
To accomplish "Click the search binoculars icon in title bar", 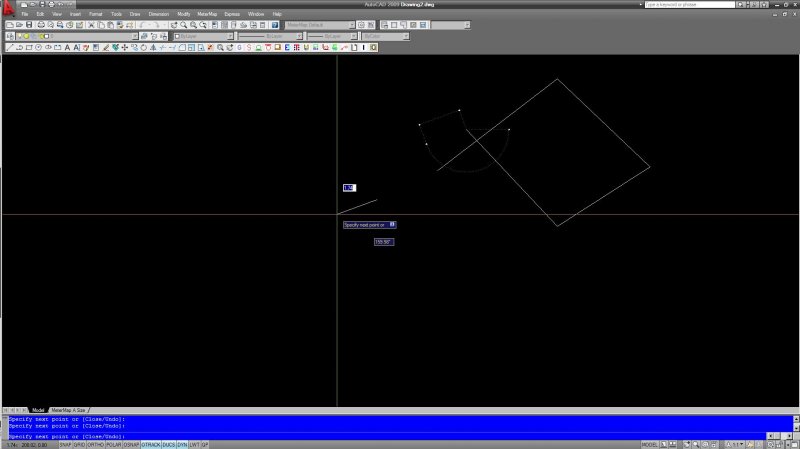I will click(740, 5).
